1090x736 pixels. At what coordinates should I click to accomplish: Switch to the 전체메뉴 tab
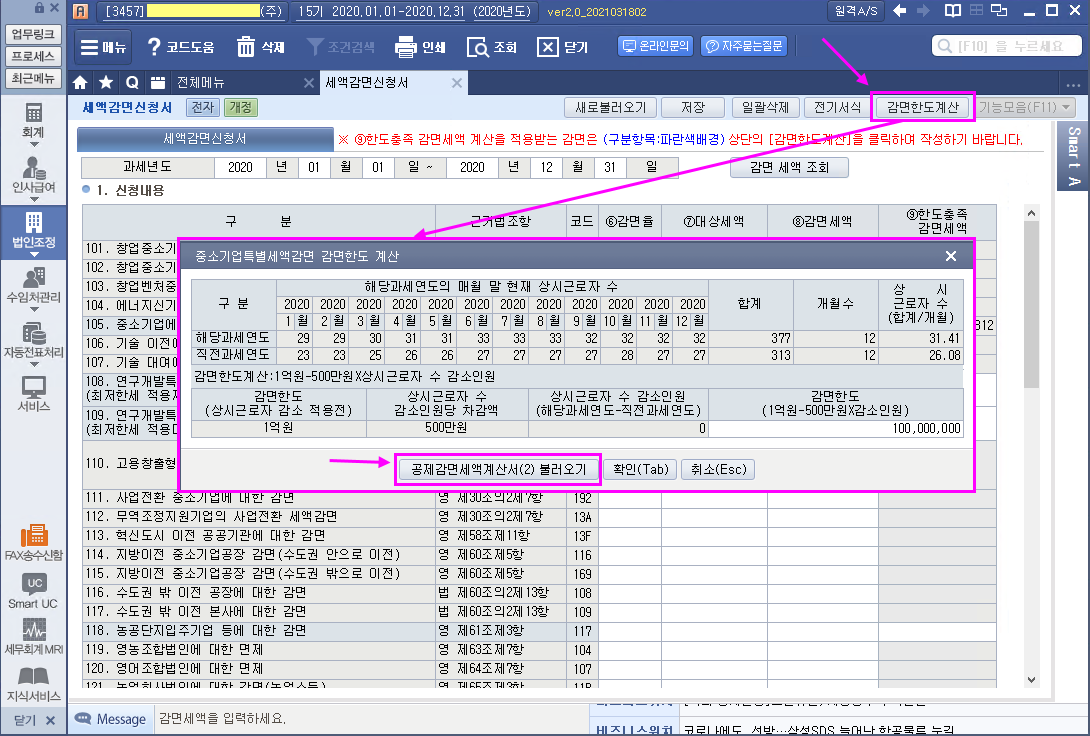200,83
